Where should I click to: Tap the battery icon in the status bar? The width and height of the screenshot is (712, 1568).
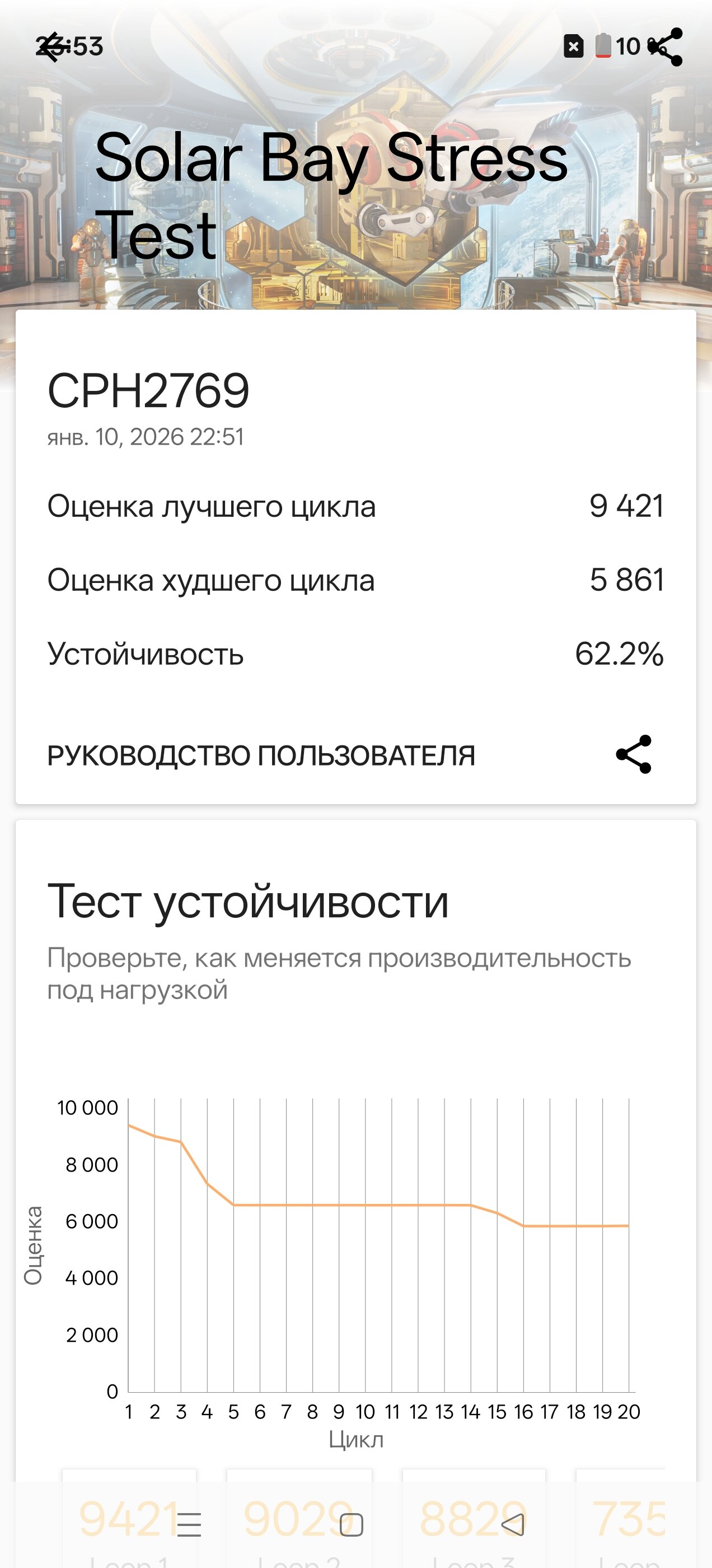tap(602, 46)
